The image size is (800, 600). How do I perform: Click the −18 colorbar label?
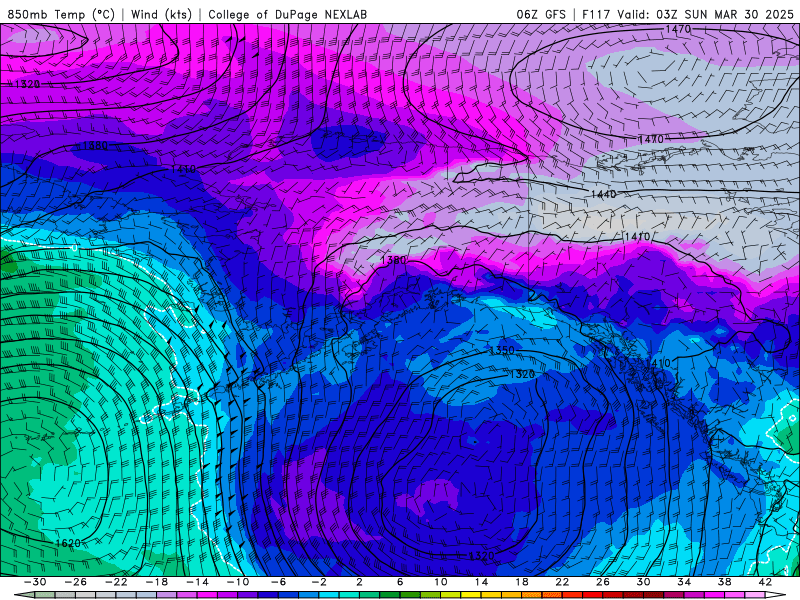point(157,582)
